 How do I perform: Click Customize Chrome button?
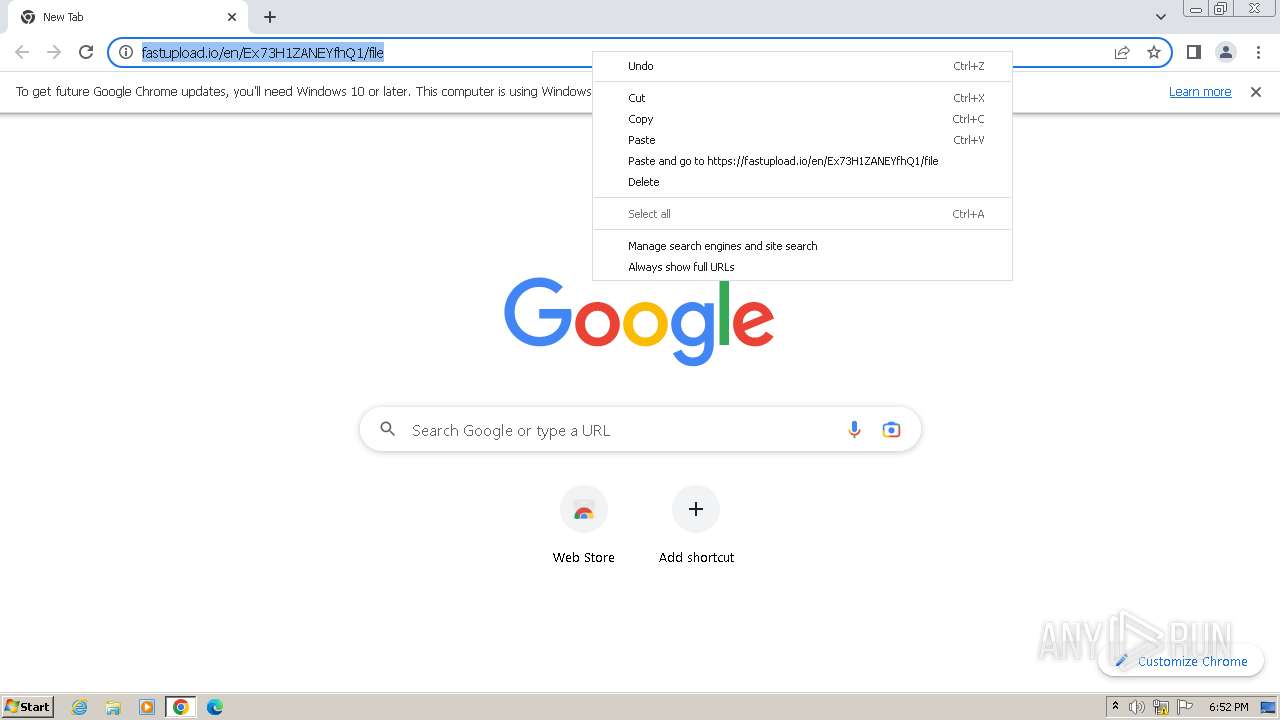(1181, 661)
